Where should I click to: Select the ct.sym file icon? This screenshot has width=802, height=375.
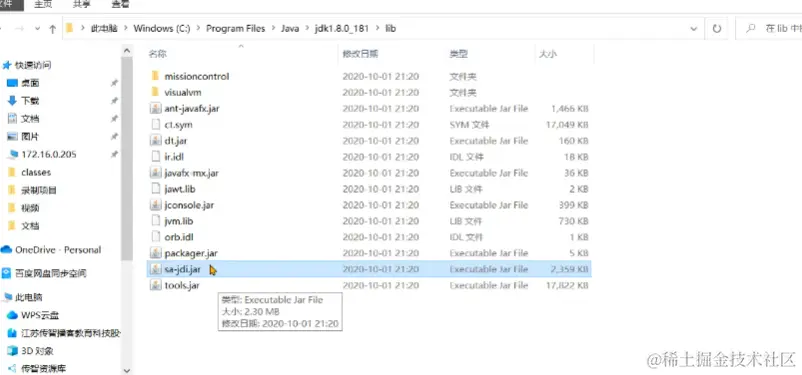pos(155,124)
